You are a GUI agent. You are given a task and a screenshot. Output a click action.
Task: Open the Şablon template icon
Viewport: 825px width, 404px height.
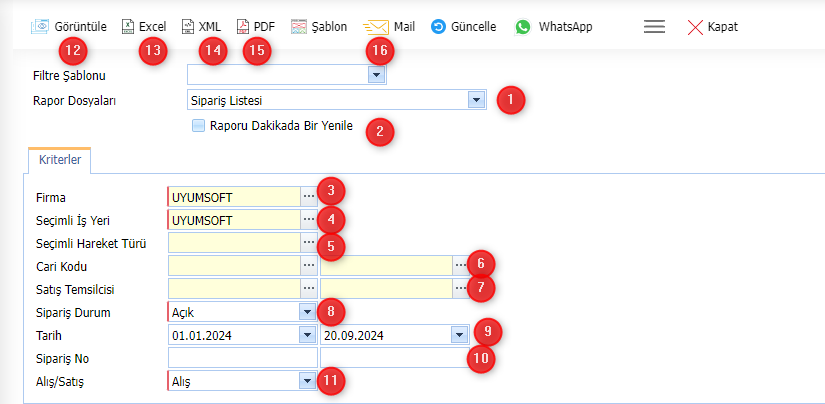coord(299,27)
